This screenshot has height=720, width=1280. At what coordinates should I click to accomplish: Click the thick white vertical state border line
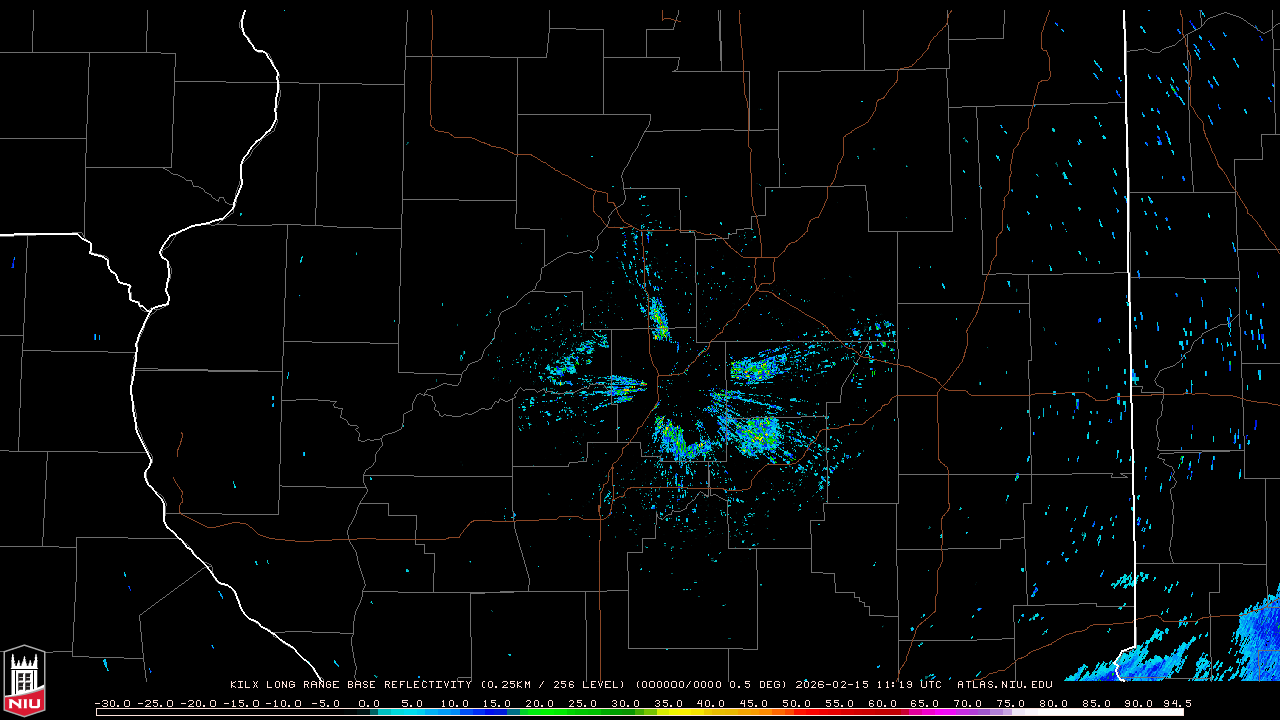pyautogui.click(x=1131, y=300)
